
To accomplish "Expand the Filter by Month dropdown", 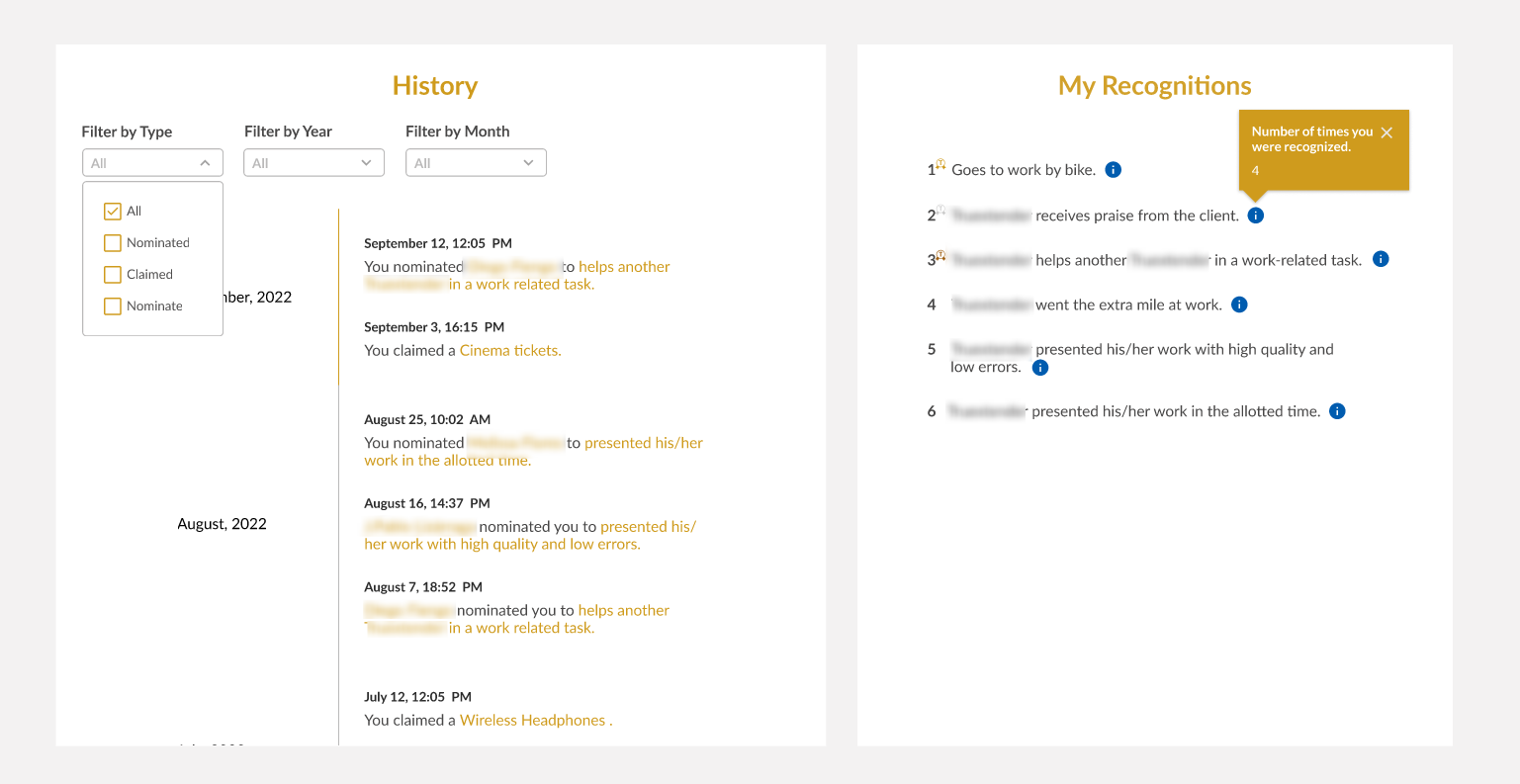I will pyautogui.click(x=476, y=163).
